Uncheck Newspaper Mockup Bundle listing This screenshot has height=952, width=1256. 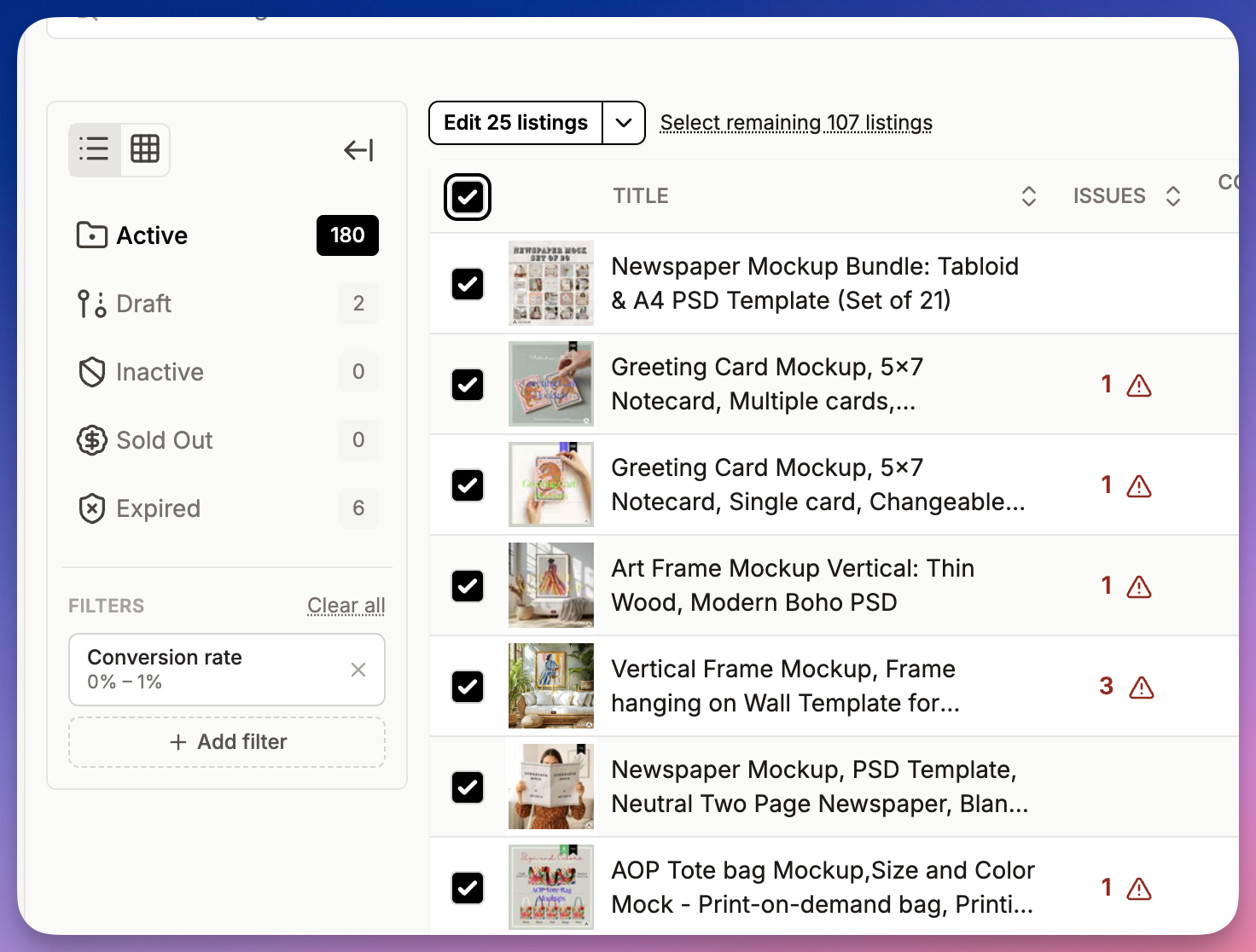(468, 284)
